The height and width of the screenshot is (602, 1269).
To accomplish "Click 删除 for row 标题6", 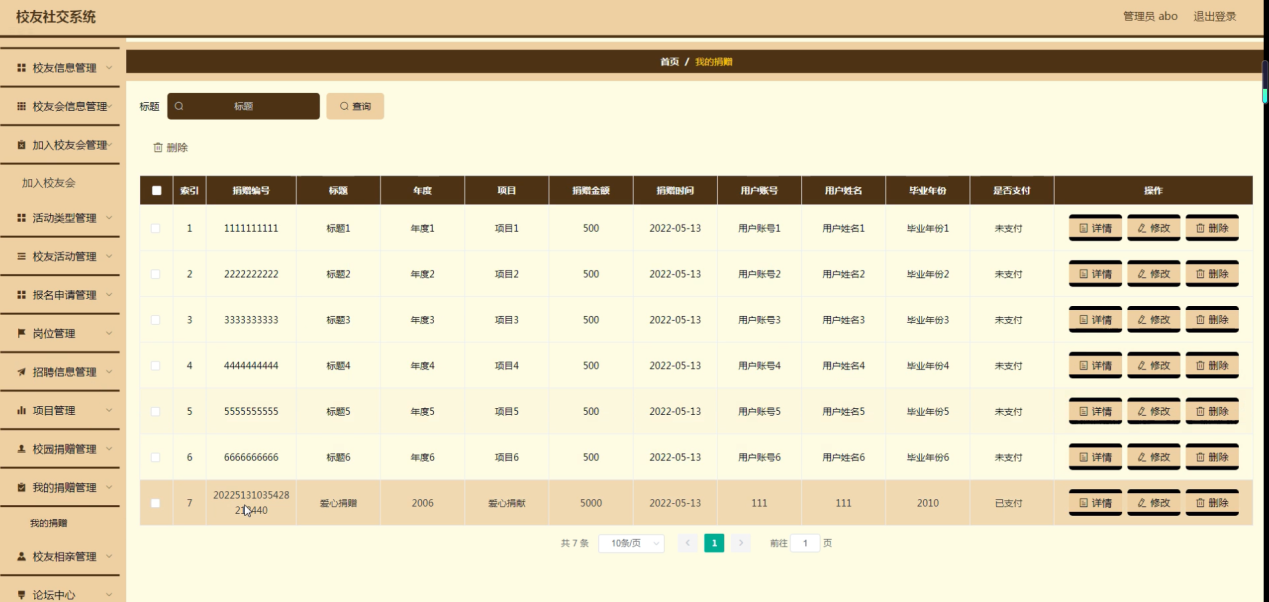I will [1212, 457].
